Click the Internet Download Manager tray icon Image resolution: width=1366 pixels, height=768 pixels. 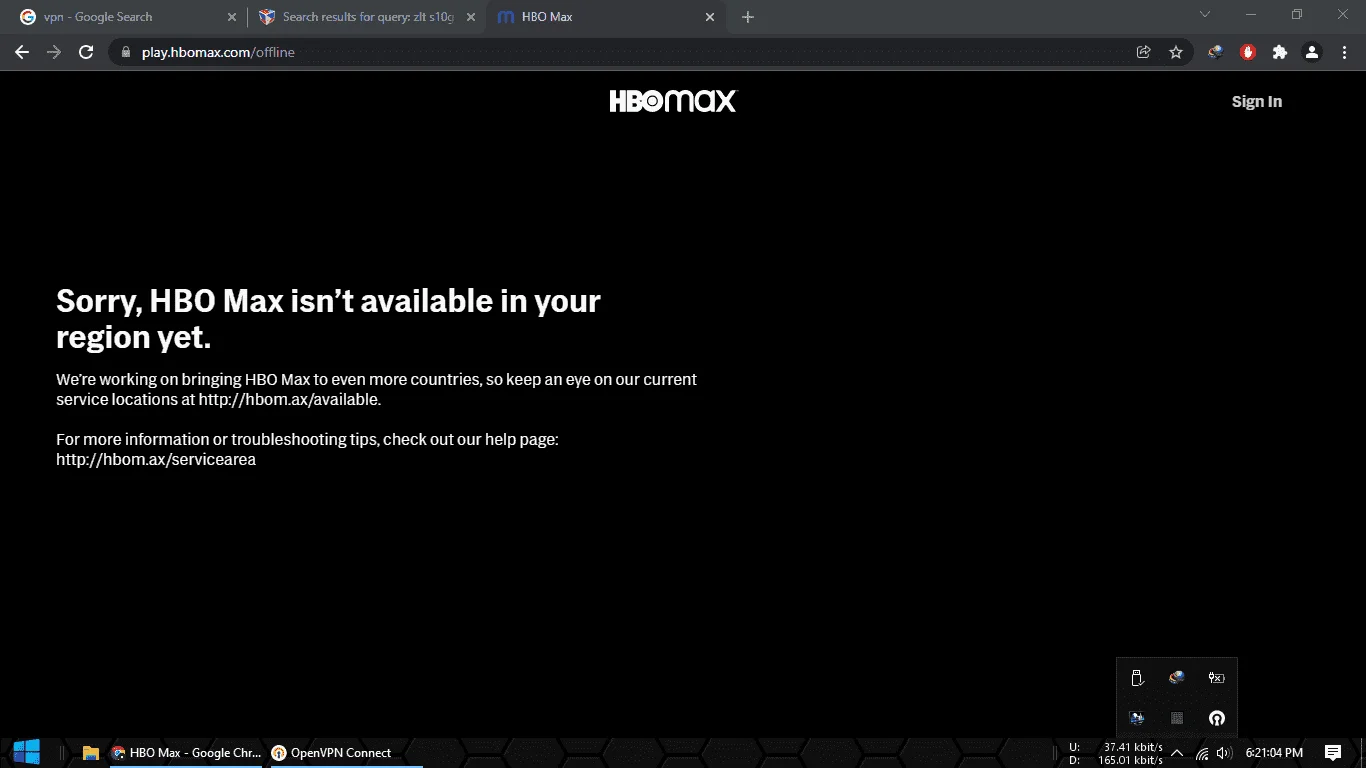(x=1177, y=678)
